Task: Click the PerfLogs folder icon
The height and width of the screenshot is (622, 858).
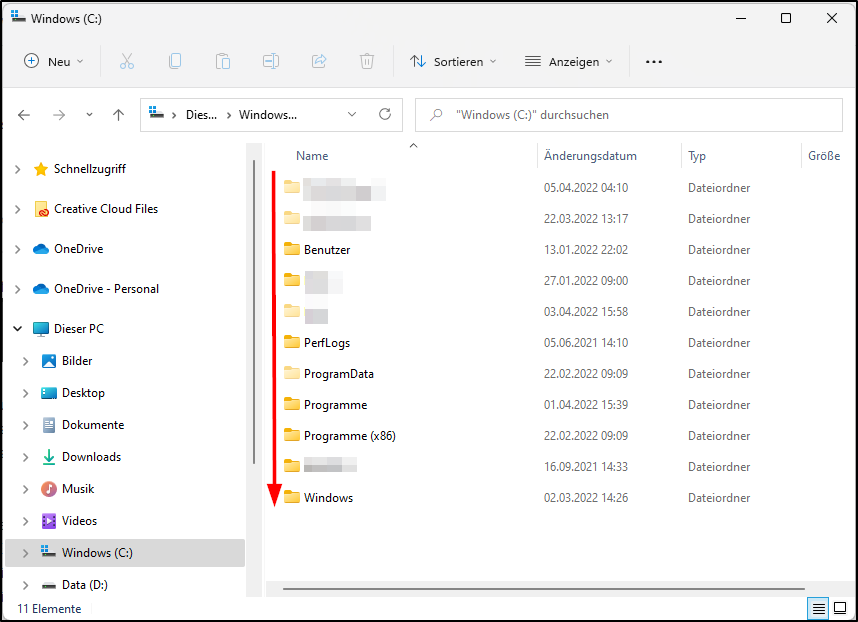Action: 292,342
